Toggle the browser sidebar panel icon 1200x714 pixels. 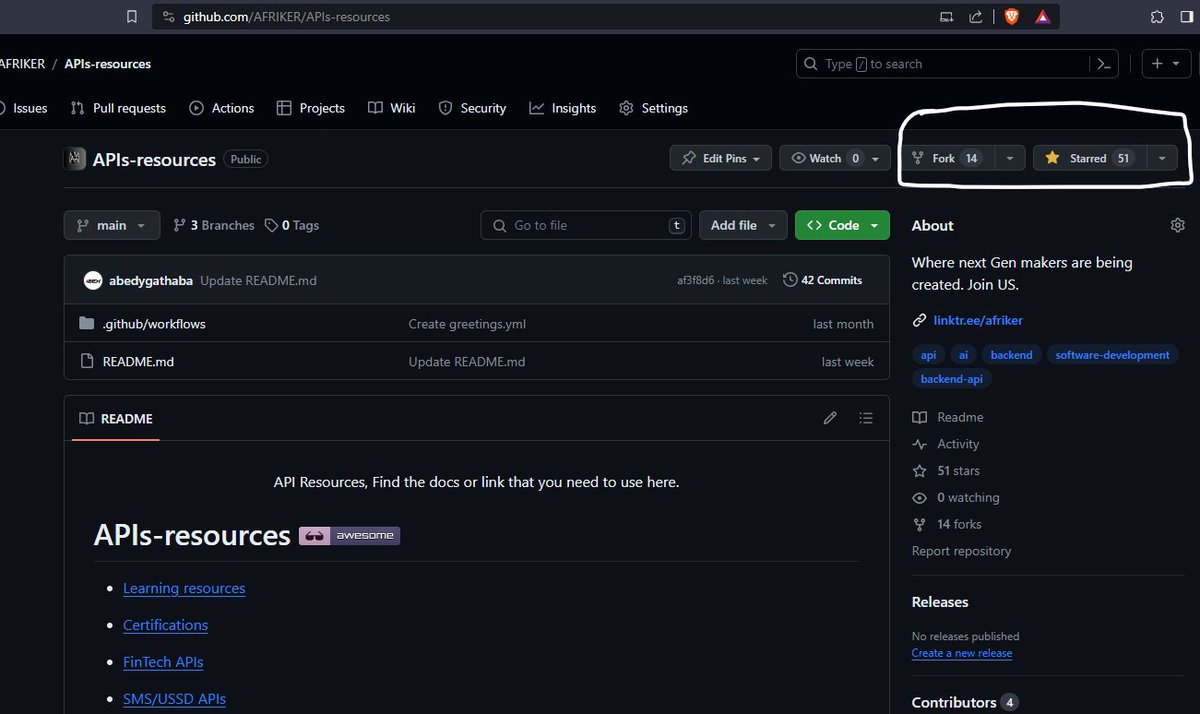[1189, 17]
